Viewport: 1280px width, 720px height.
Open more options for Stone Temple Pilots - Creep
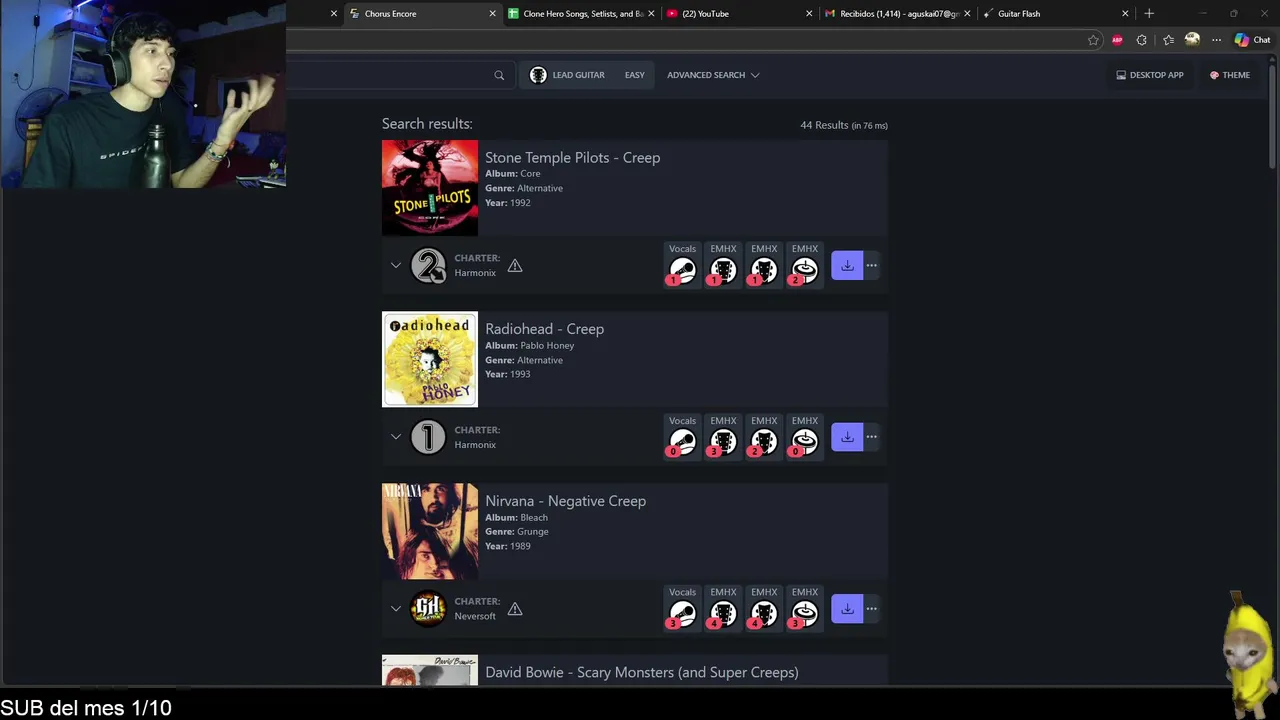tap(872, 265)
